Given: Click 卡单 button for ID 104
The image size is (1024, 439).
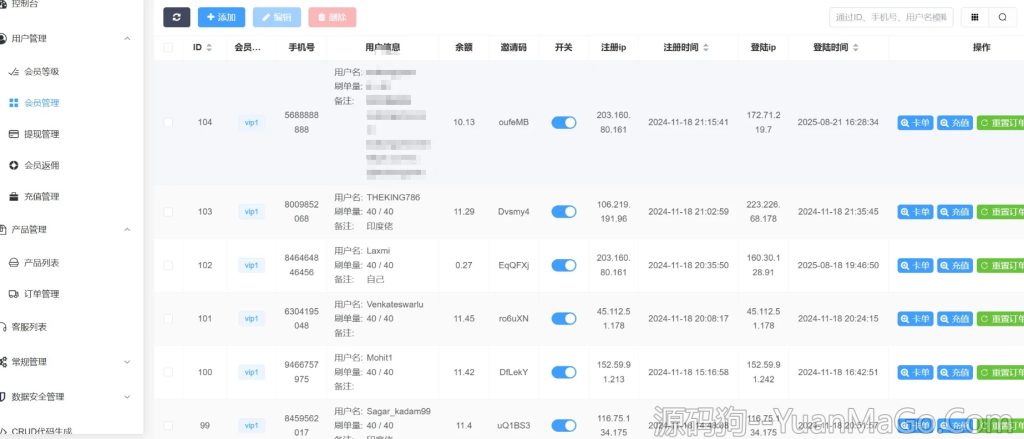Looking at the screenshot, I should point(916,123).
